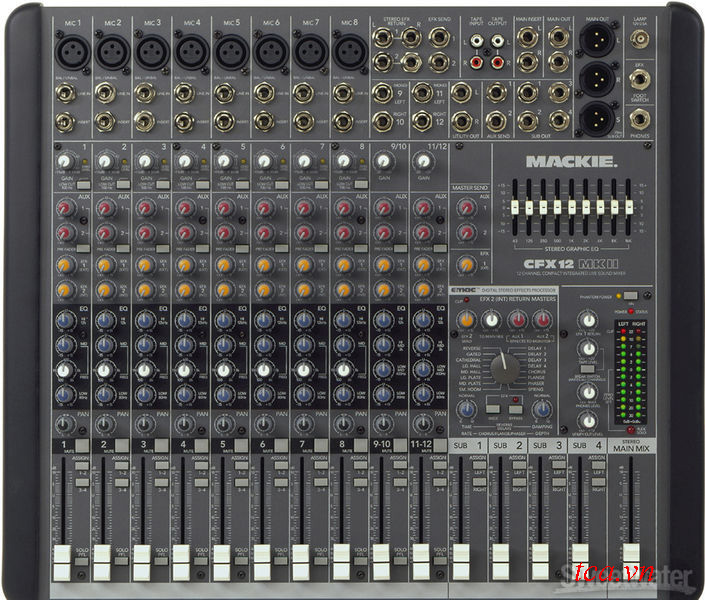Toggle the Phantom Power switch
The image size is (705, 600).
coord(630,296)
